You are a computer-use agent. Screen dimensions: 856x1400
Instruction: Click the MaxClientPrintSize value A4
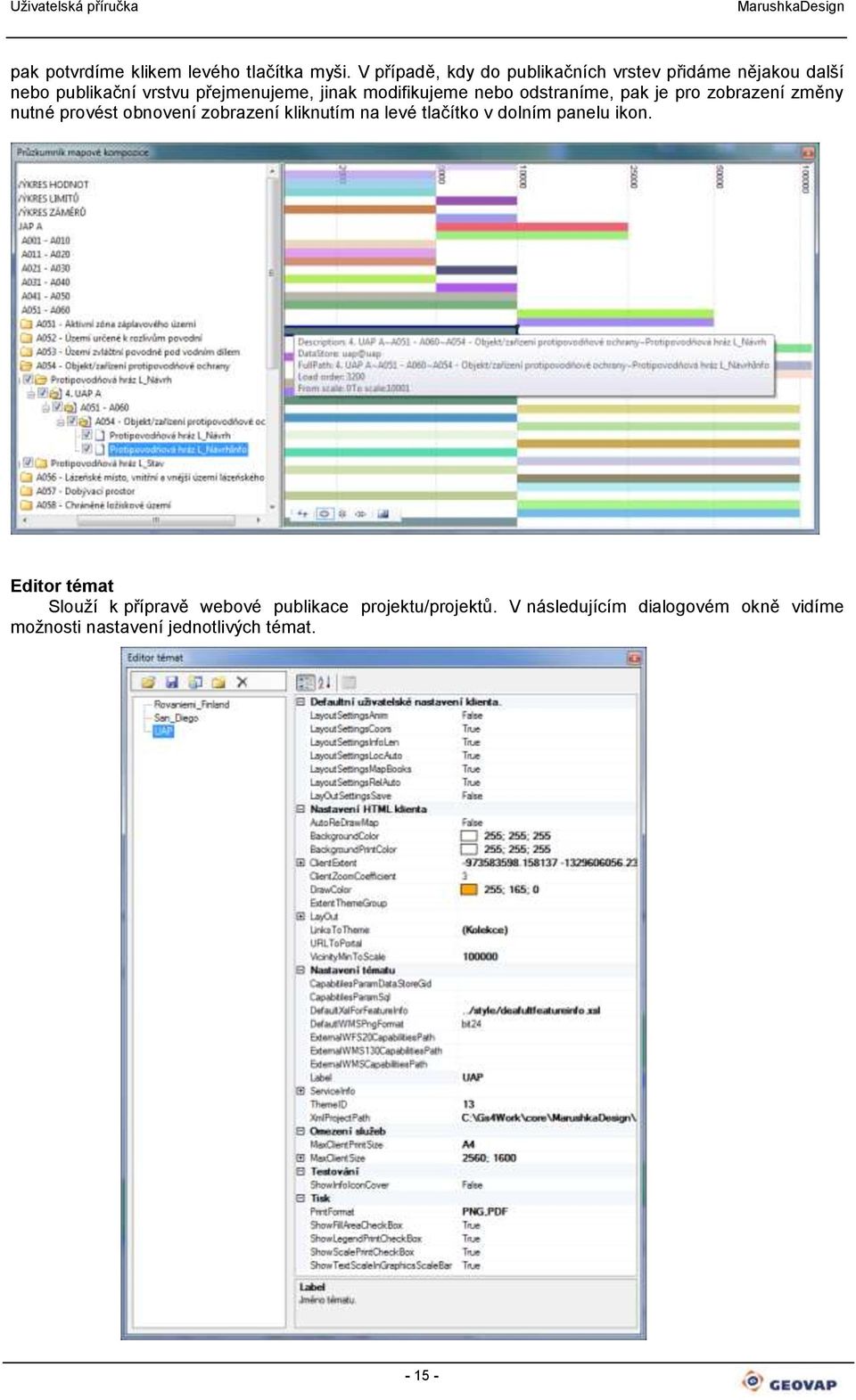point(468,1144)
